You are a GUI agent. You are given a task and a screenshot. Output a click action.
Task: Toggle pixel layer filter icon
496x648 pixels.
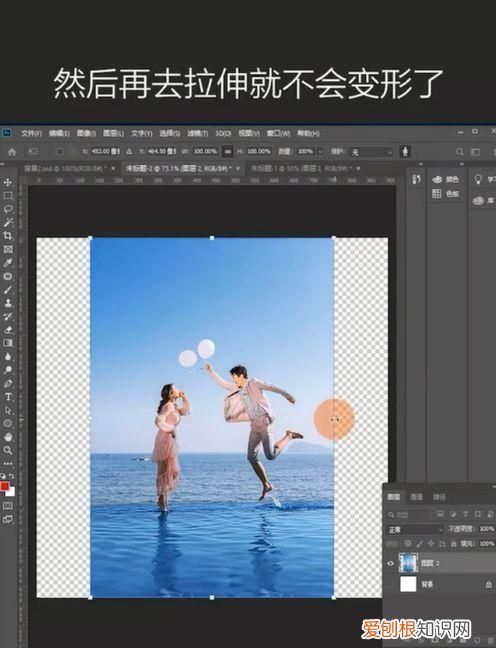(x=441, y=514)
